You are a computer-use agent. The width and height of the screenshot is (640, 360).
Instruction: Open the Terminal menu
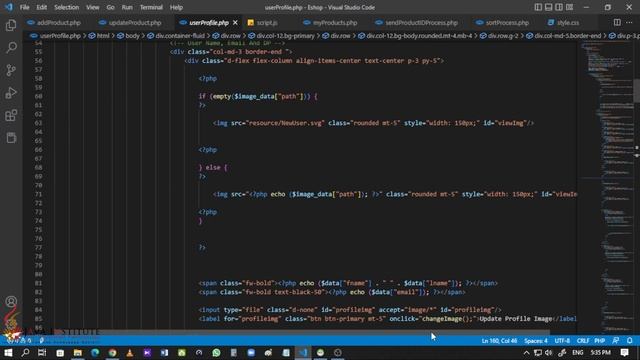click(x=151, y=7)
